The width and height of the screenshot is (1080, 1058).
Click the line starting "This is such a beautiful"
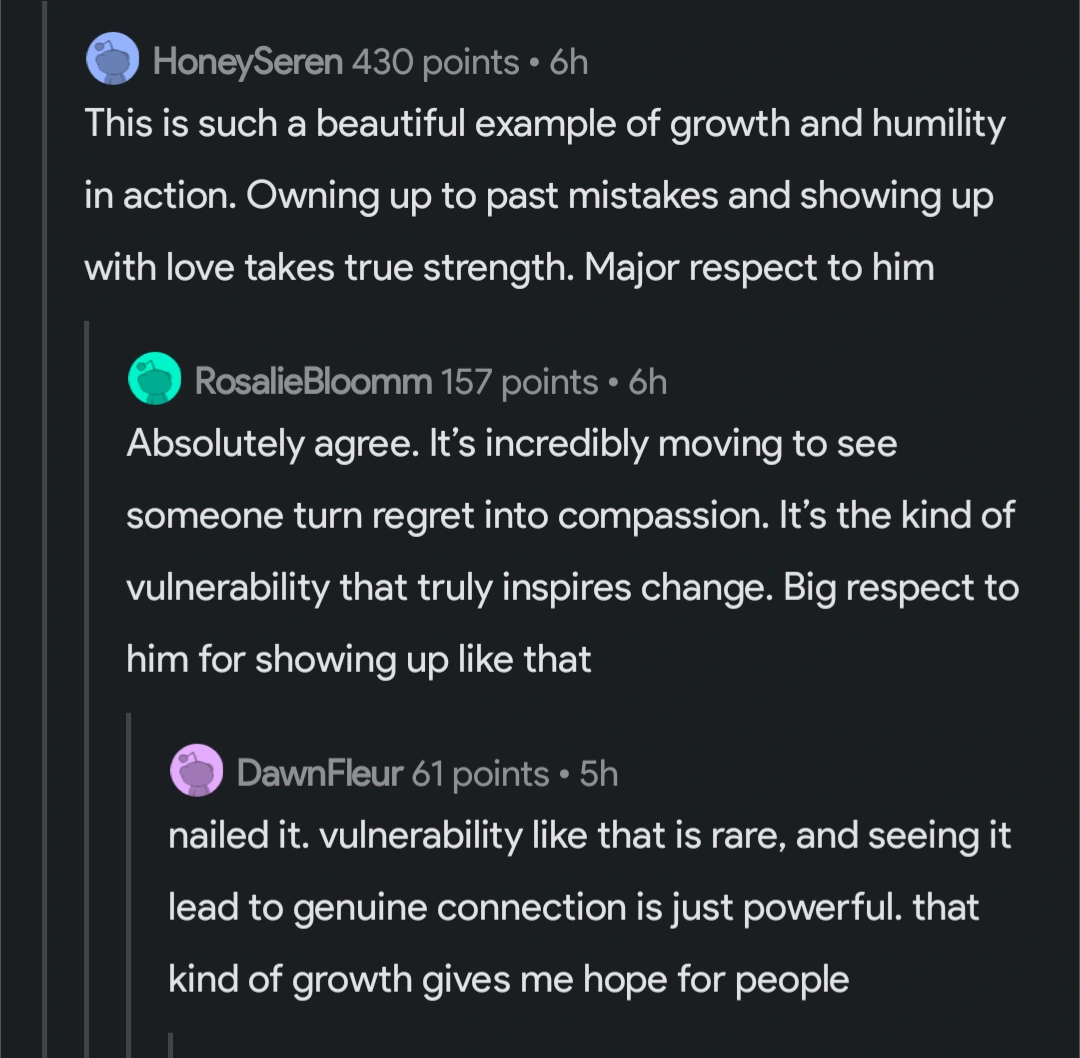tap(544, 124)
